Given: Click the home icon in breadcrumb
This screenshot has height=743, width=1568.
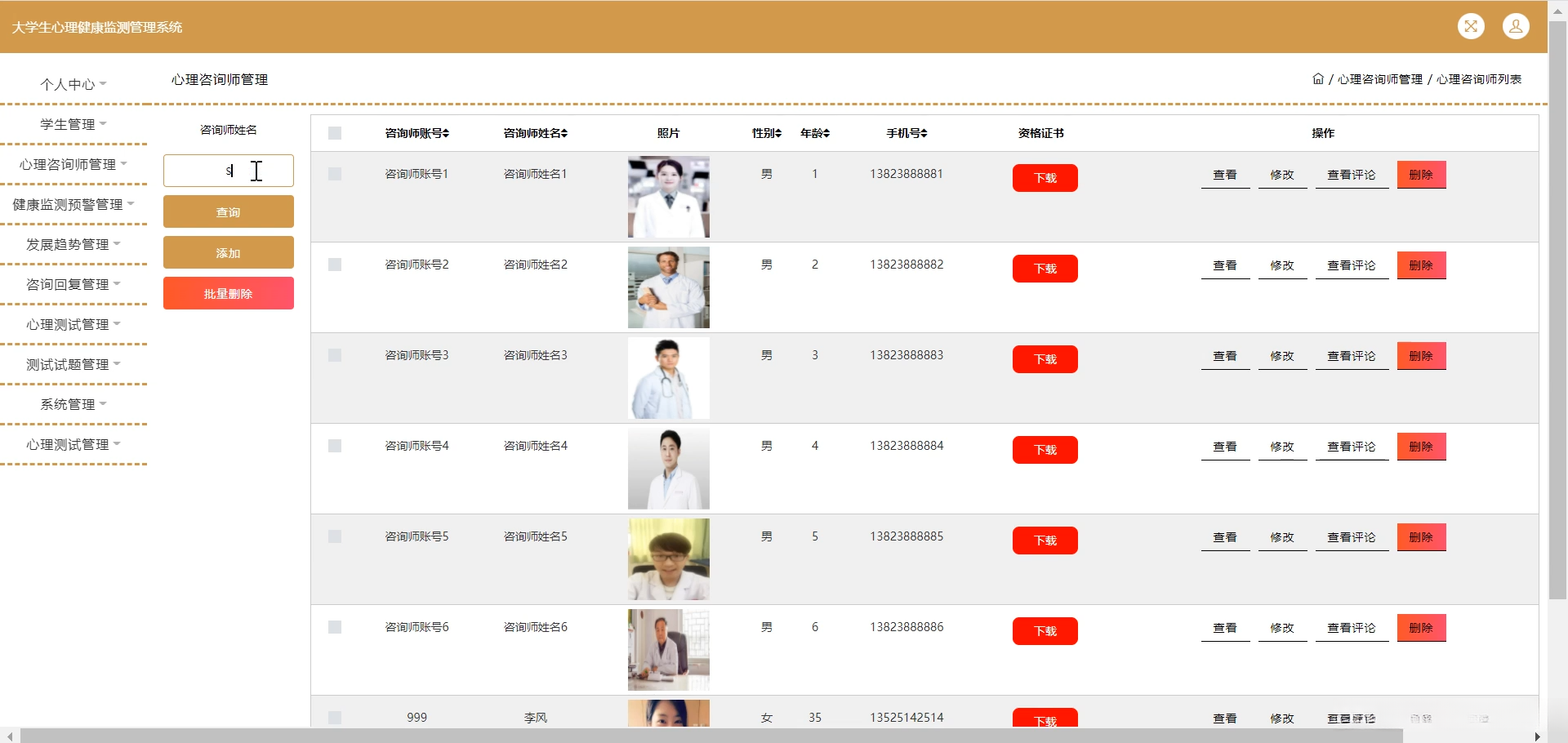Looking at the screenshot, I should 1318,79.
